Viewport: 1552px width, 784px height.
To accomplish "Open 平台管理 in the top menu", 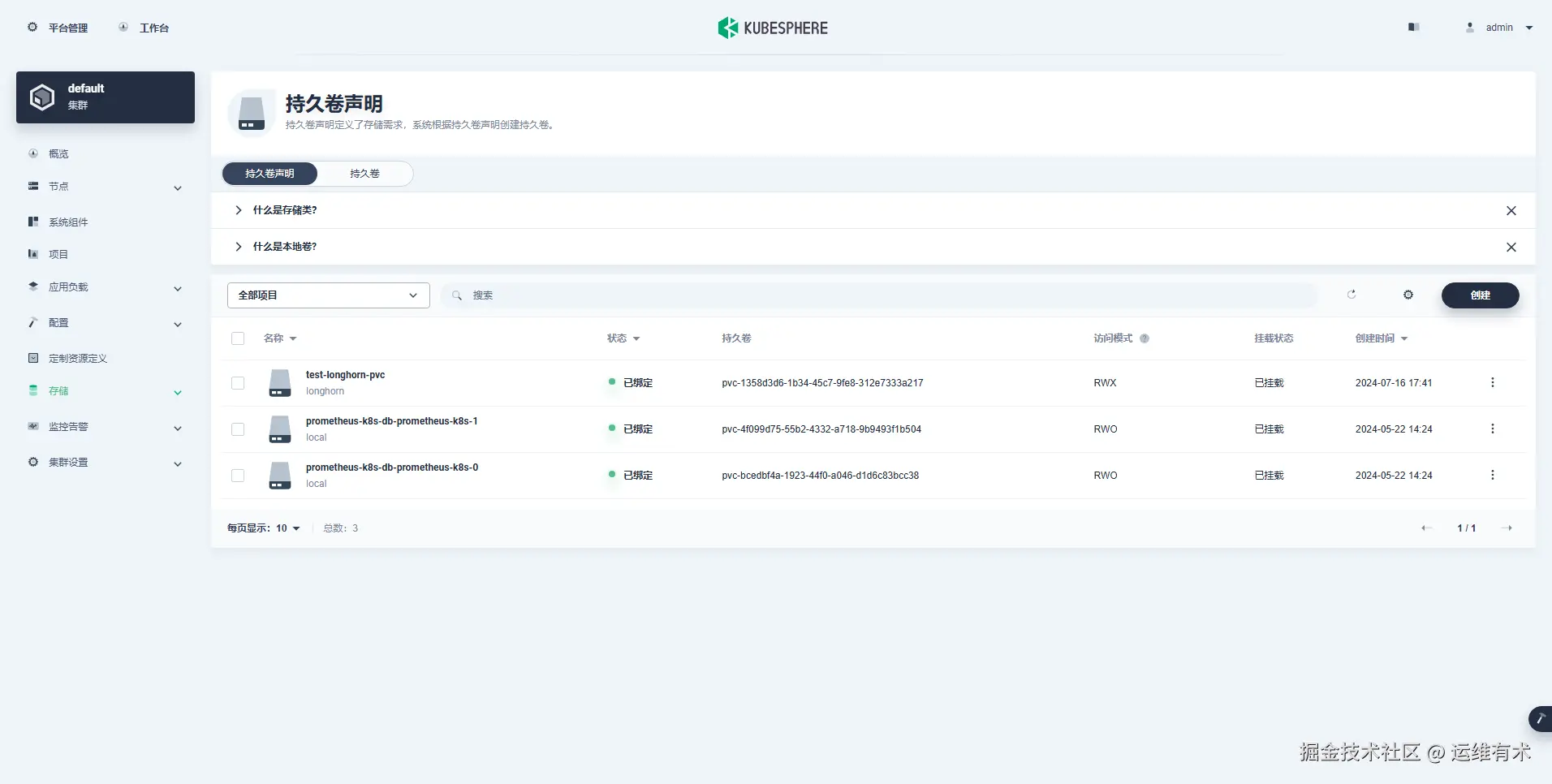I will click(68, 28).
